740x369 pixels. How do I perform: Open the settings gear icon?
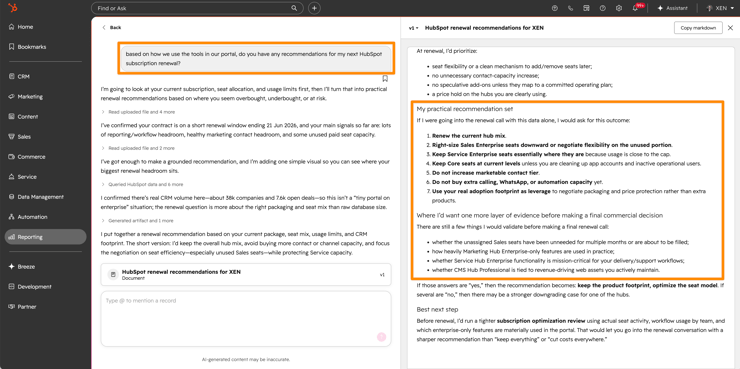619,8
